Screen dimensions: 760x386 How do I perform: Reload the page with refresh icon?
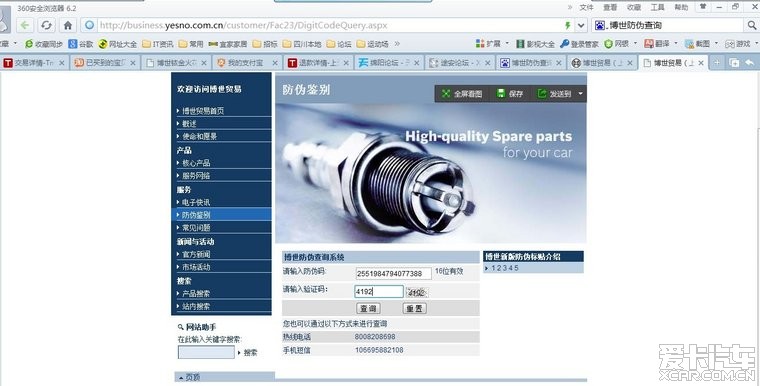(46, 25)
